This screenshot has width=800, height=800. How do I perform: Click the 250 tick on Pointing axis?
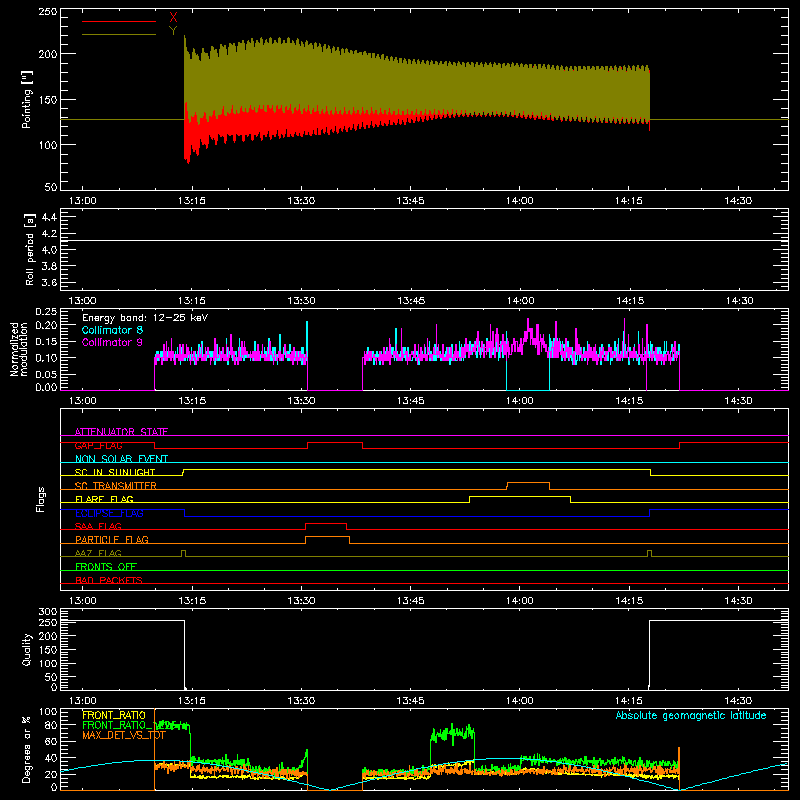pyautogui.click(x=48, y=12)
